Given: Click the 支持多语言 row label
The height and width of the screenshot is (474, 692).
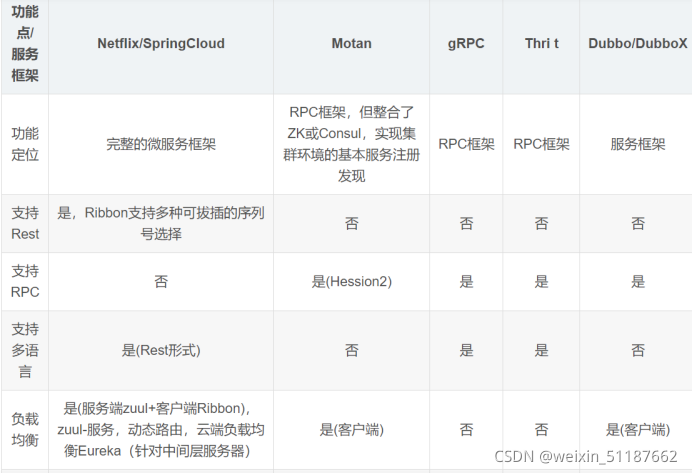Looking at the screenshot, I should (25, 350).
